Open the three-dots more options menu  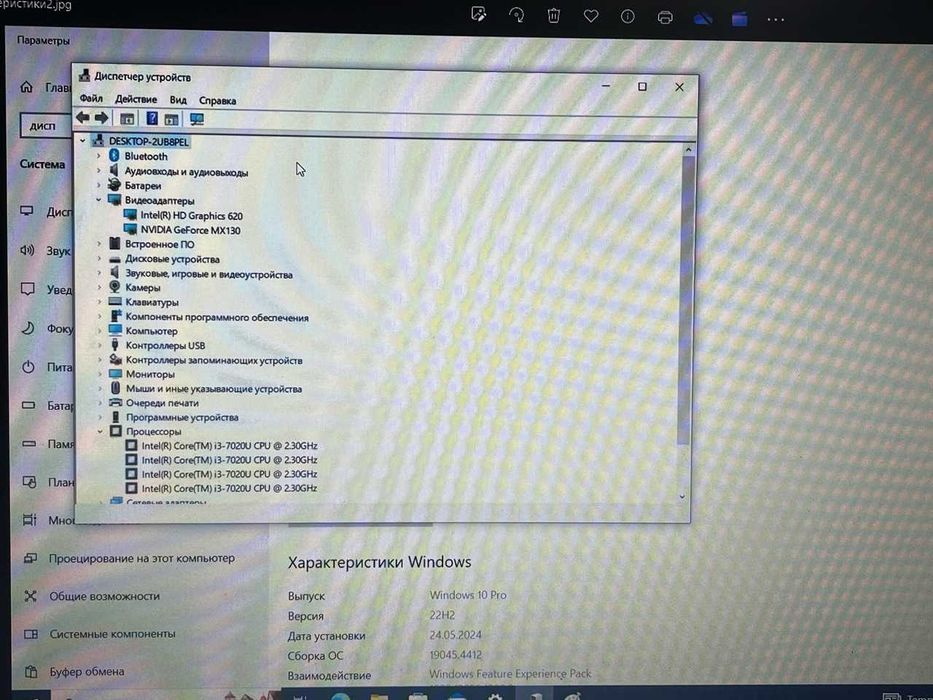click(x=776, y=20)
